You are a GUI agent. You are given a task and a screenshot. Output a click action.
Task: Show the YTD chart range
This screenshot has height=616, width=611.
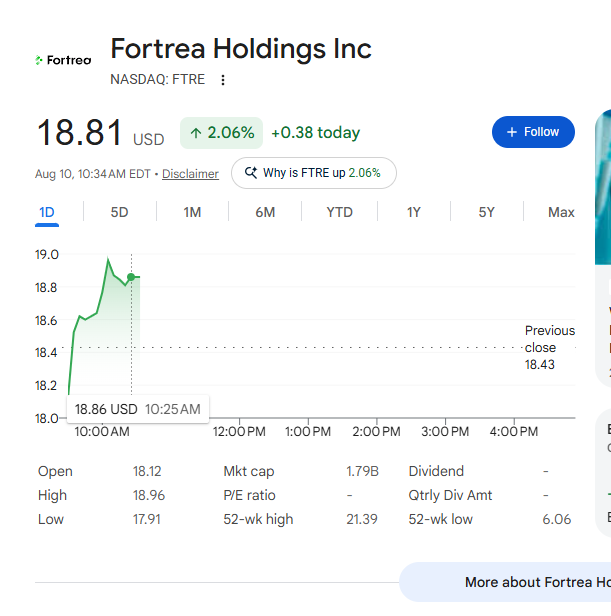pos(339,213)
